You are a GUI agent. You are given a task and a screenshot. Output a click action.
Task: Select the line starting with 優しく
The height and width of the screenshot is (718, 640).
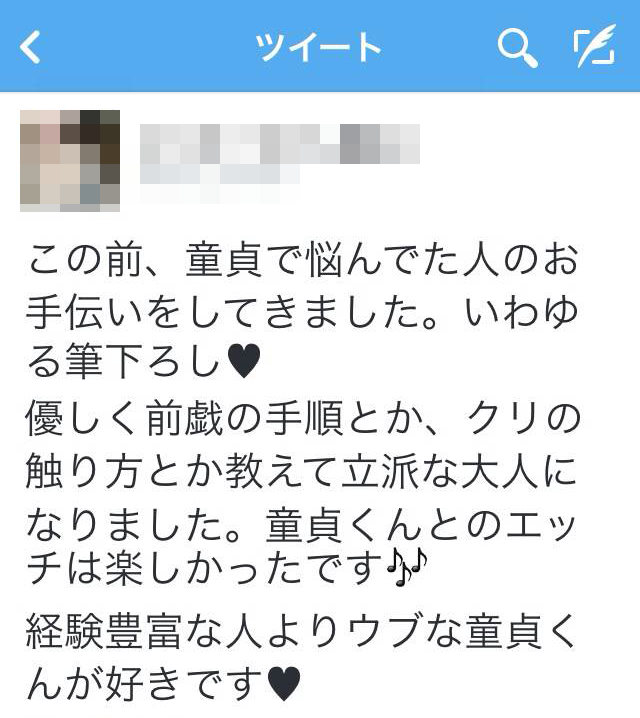(304, 418)
